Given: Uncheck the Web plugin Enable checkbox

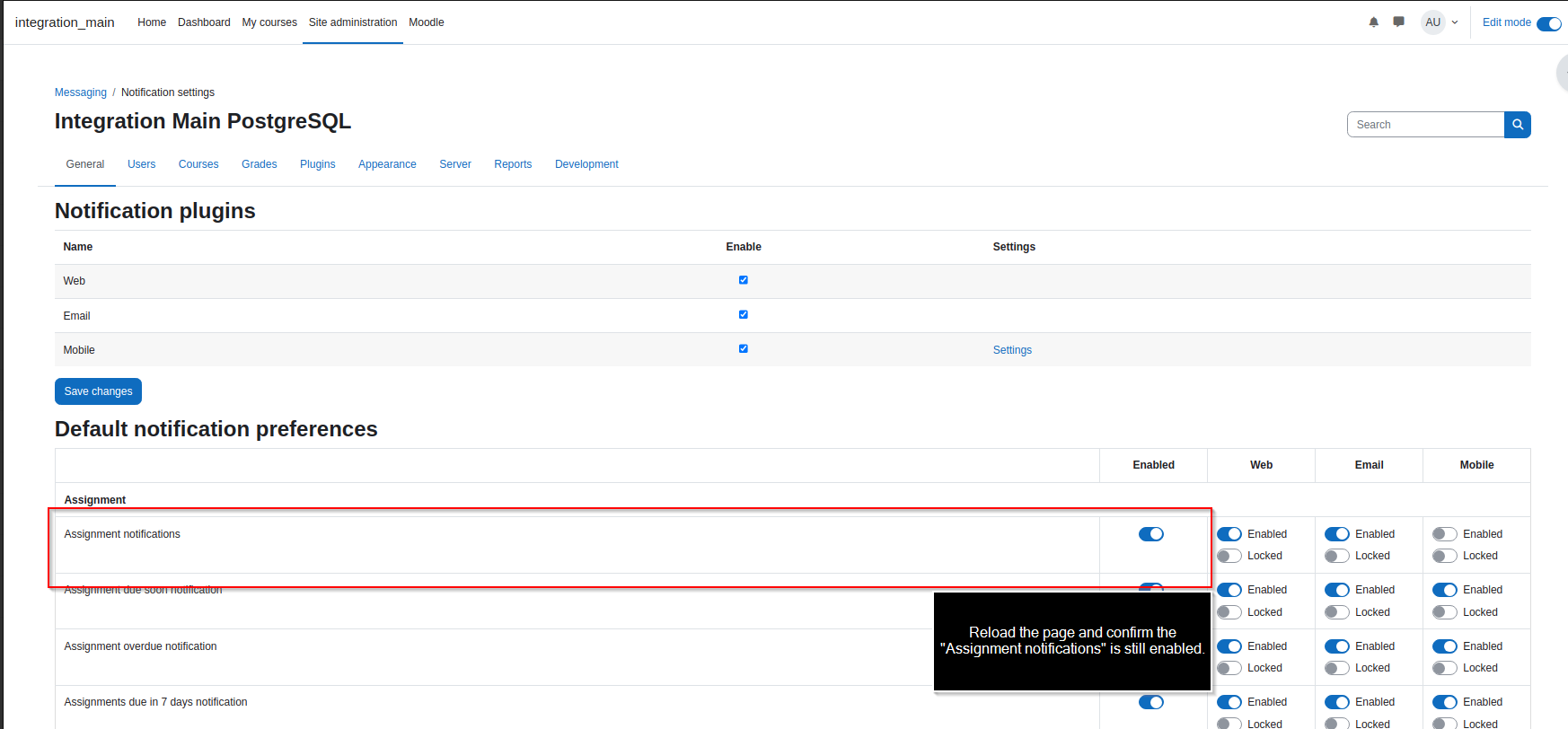Looking at the screenshot, I should click(x=743, y=280).
